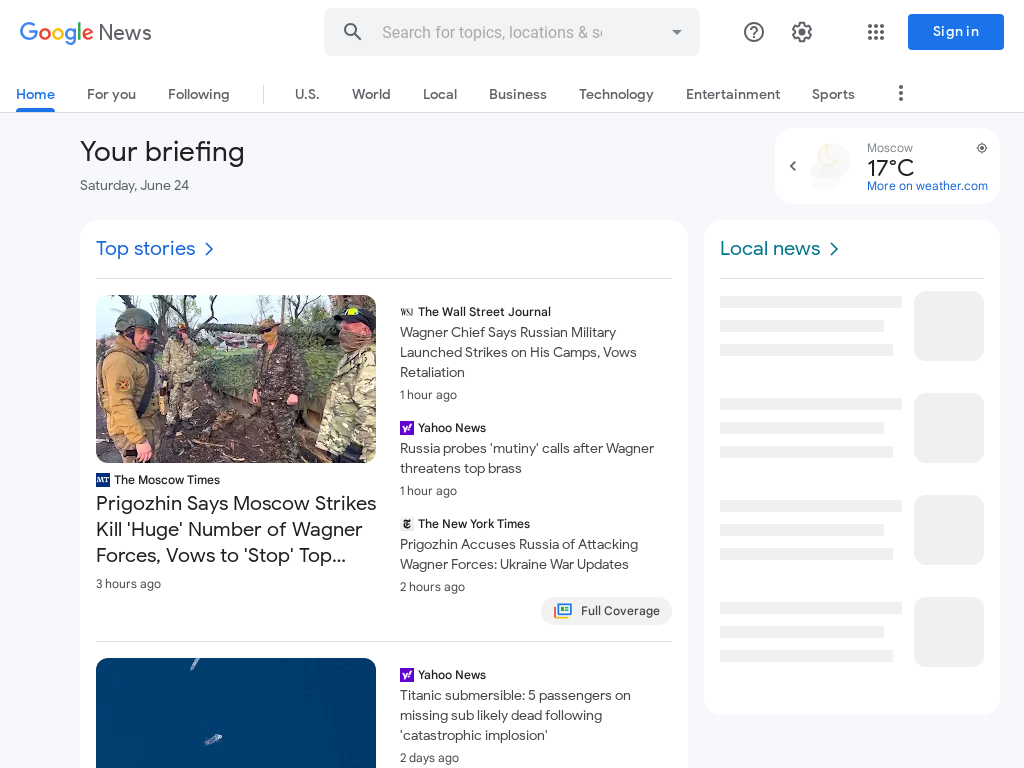Open the Google apps grid icon

(x=876, y=32)
